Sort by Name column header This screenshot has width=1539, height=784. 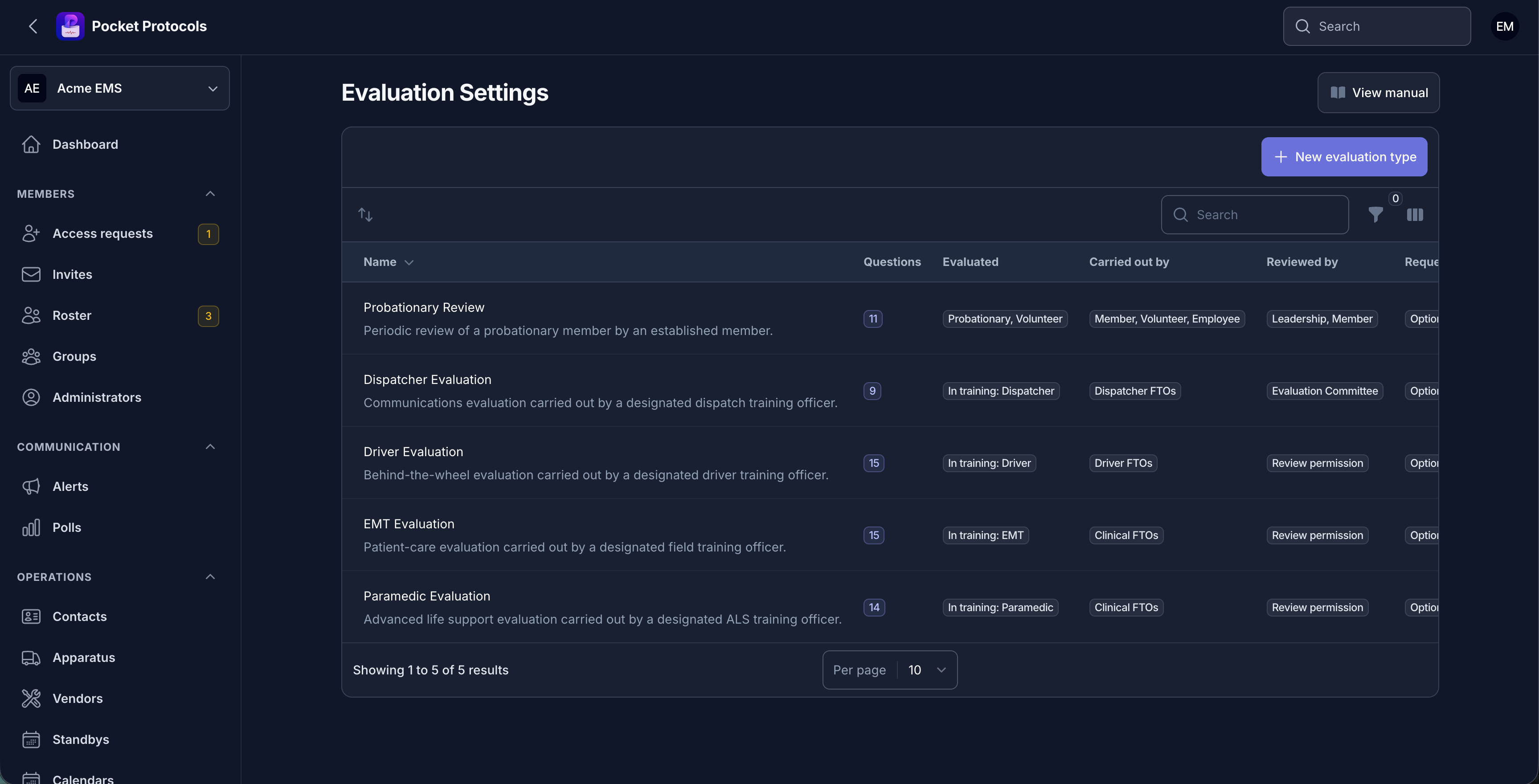[389, 262]
